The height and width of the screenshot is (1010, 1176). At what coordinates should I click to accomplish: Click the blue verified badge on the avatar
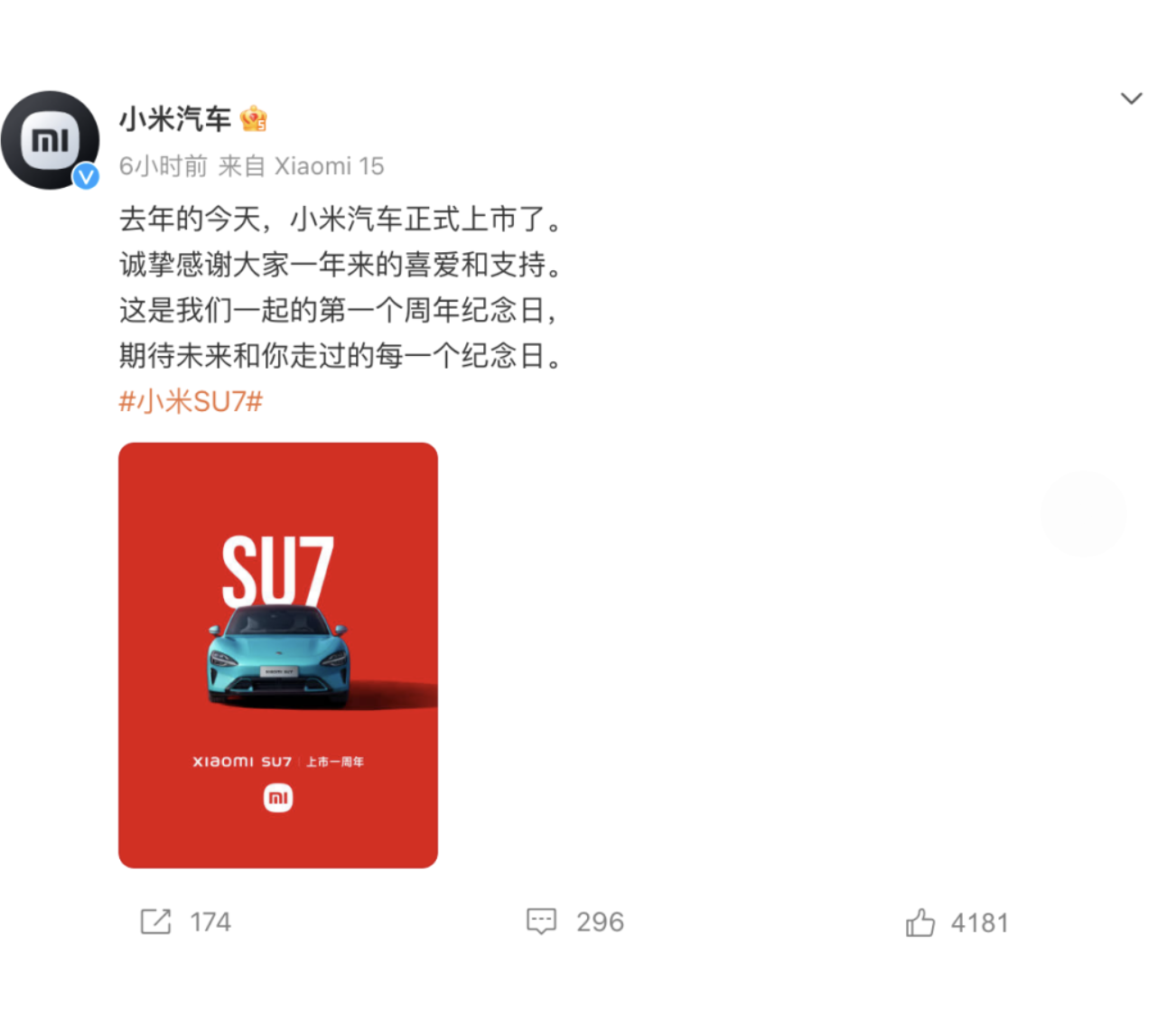(x=86, y=176)
